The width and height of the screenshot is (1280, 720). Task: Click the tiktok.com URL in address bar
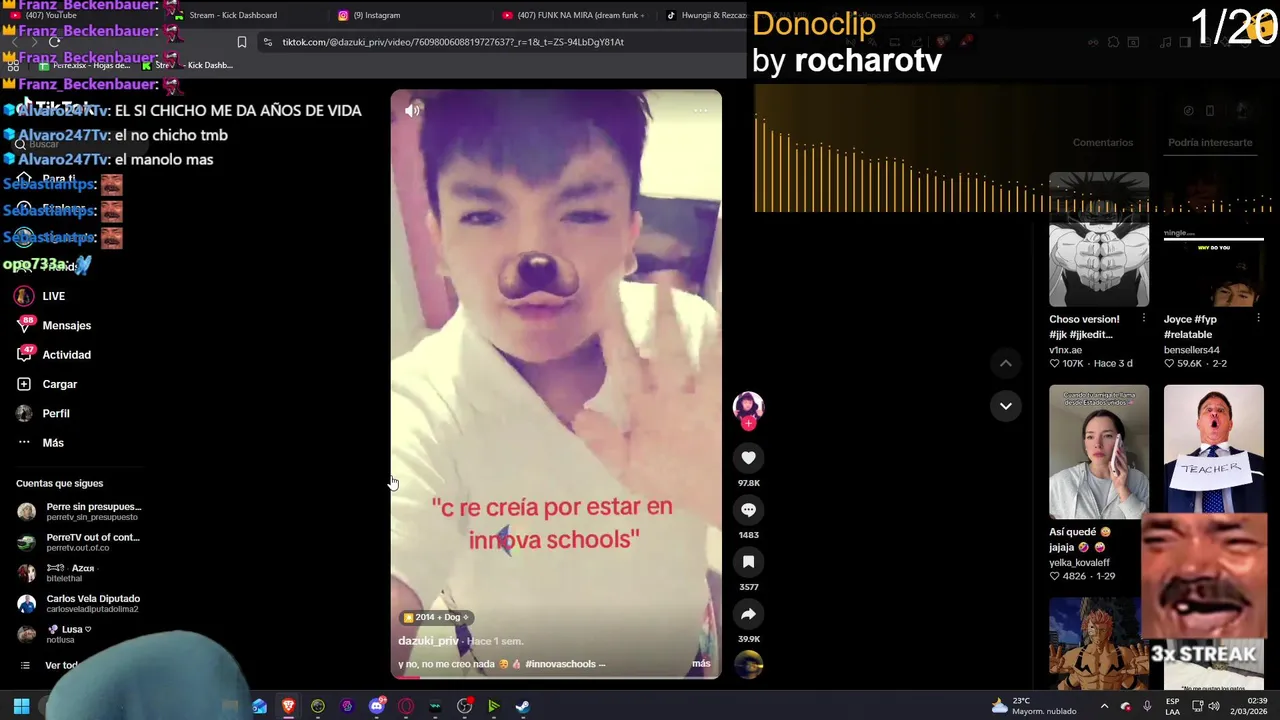452,42
